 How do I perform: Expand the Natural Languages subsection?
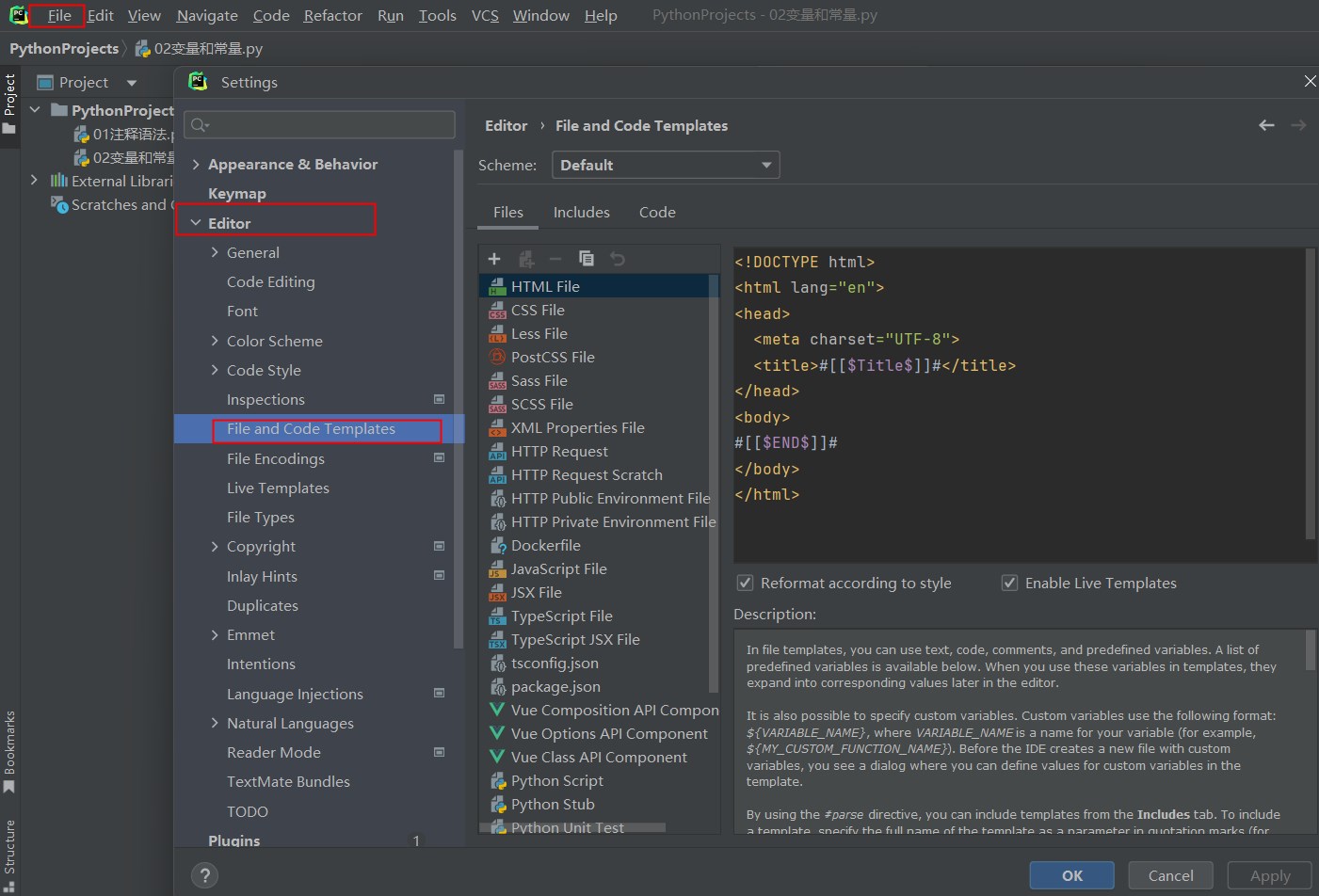[215, 723]
